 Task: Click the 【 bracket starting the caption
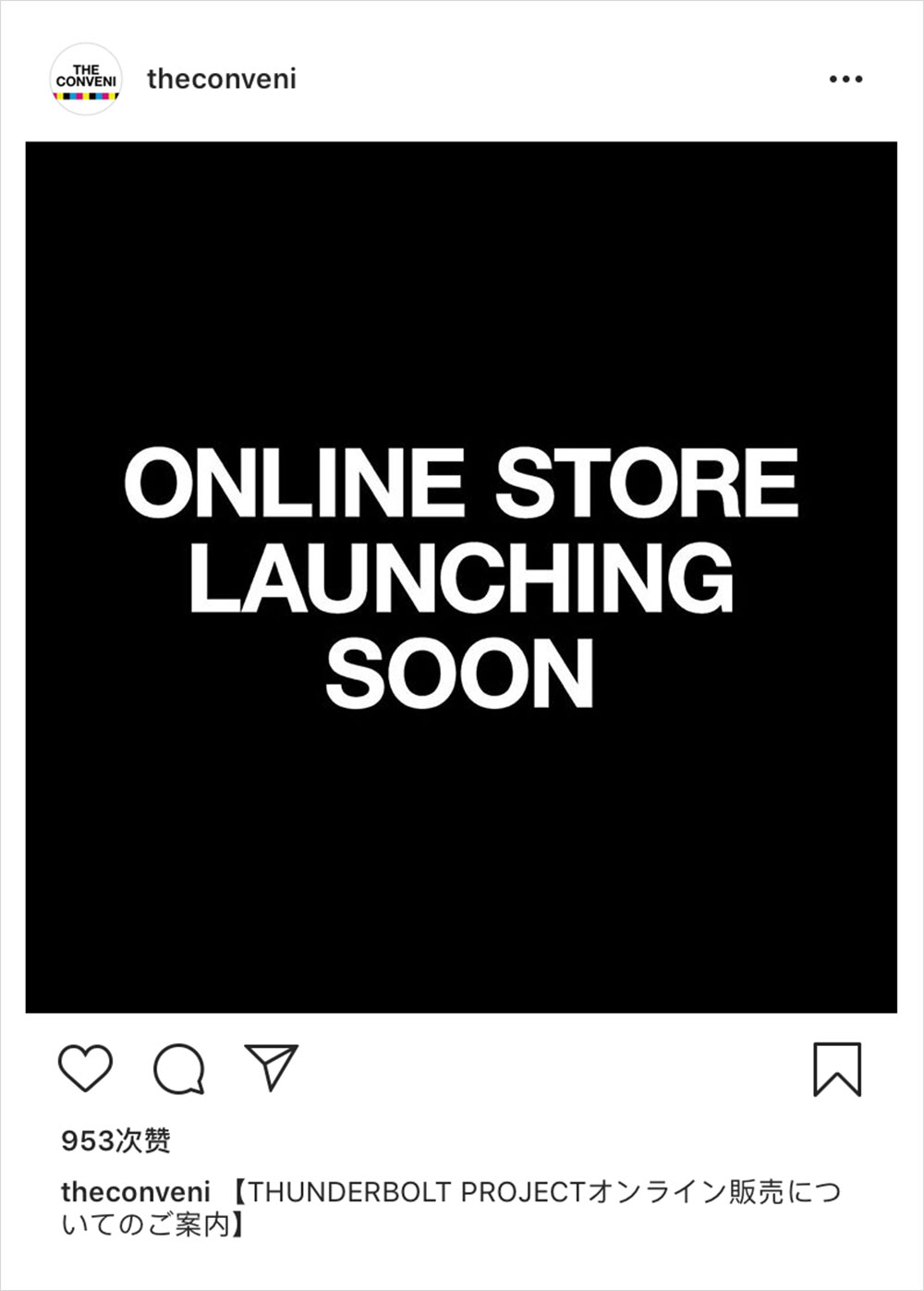click(x=236, y=1192)
